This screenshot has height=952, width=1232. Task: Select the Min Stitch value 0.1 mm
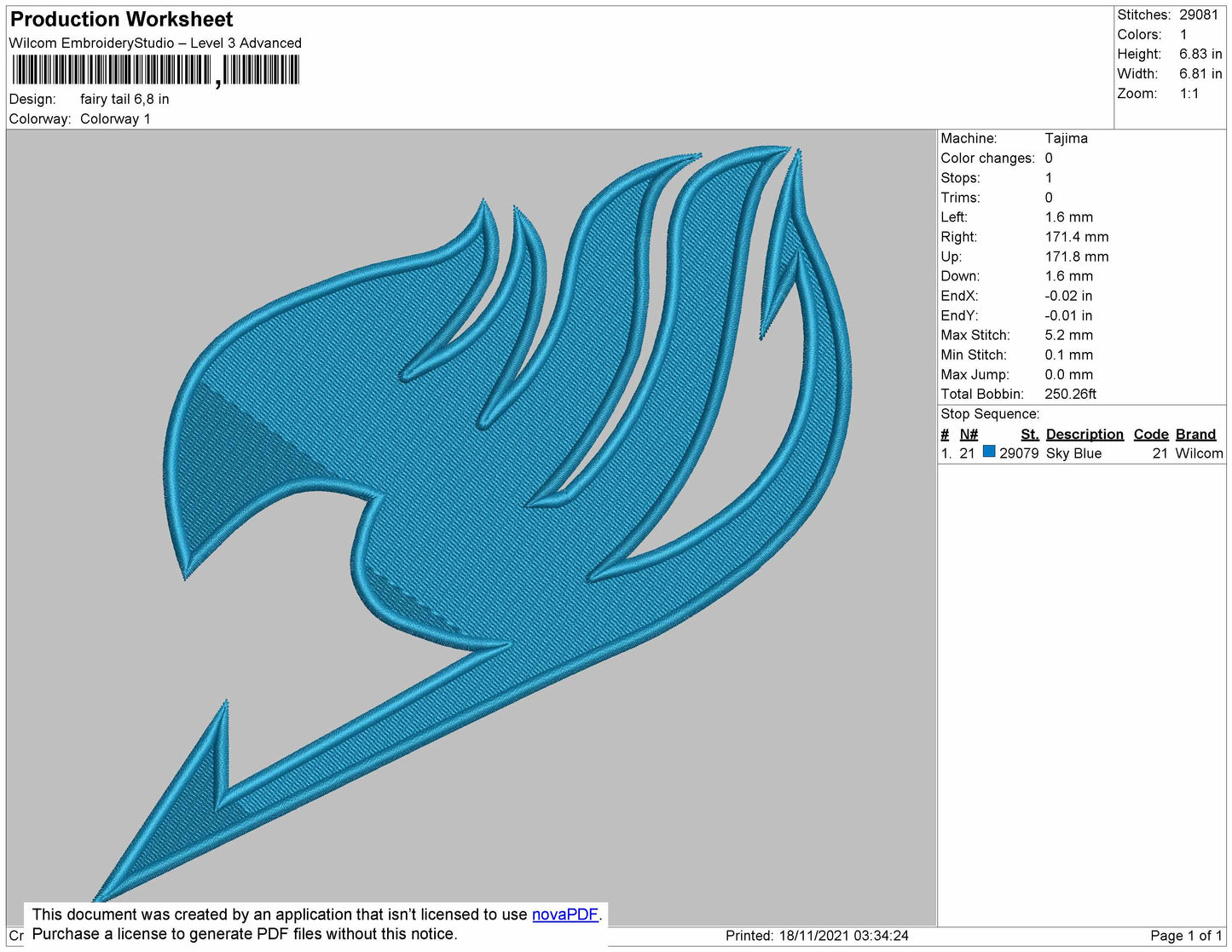1068,355
